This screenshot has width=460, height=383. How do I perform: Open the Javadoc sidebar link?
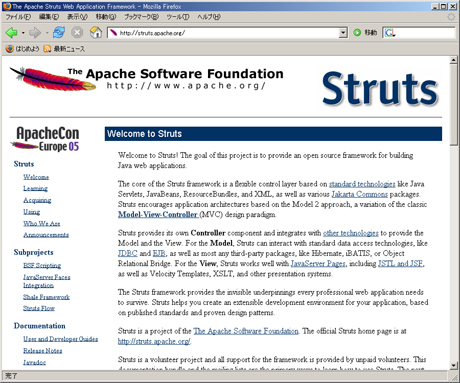pyautogui.click(x=35, y=362)
